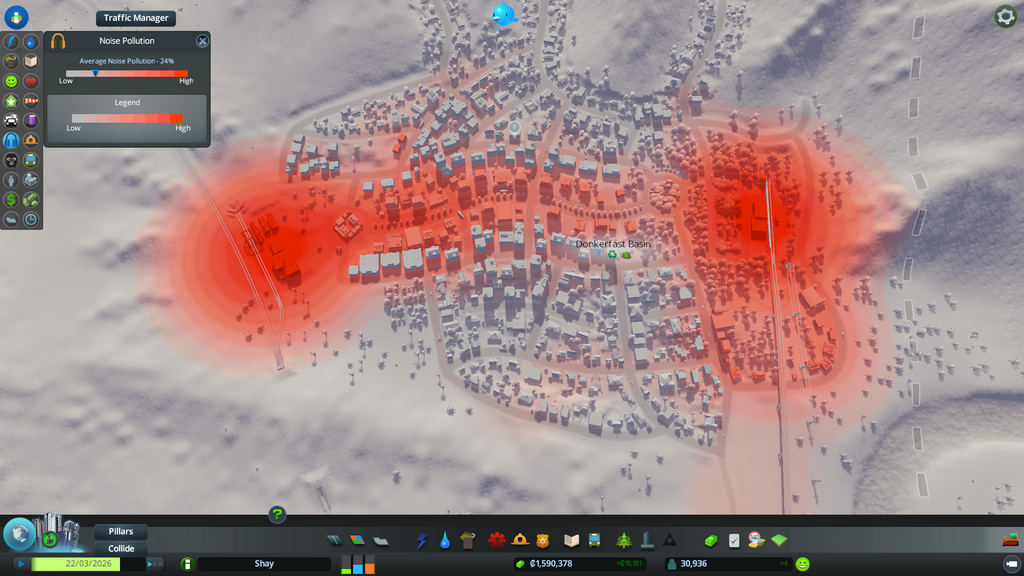Open the Economy money panel
Screen dimensions: 1024x576
click(x=711, y=540)
